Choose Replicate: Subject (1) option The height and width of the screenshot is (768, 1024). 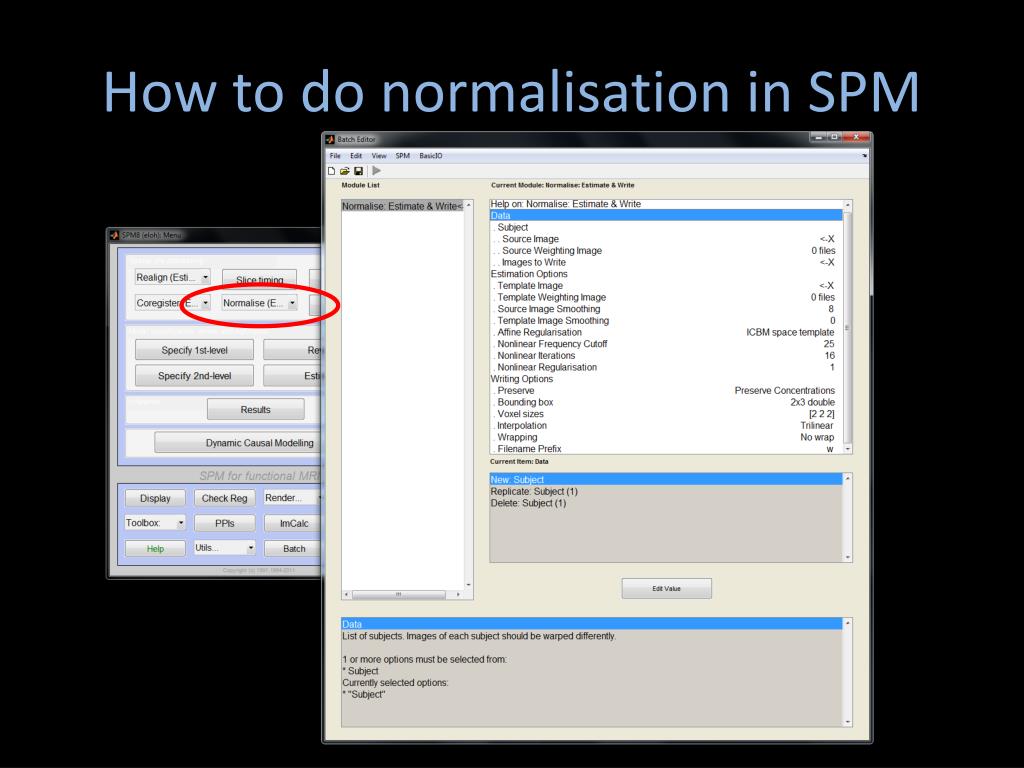pos(666,492)
